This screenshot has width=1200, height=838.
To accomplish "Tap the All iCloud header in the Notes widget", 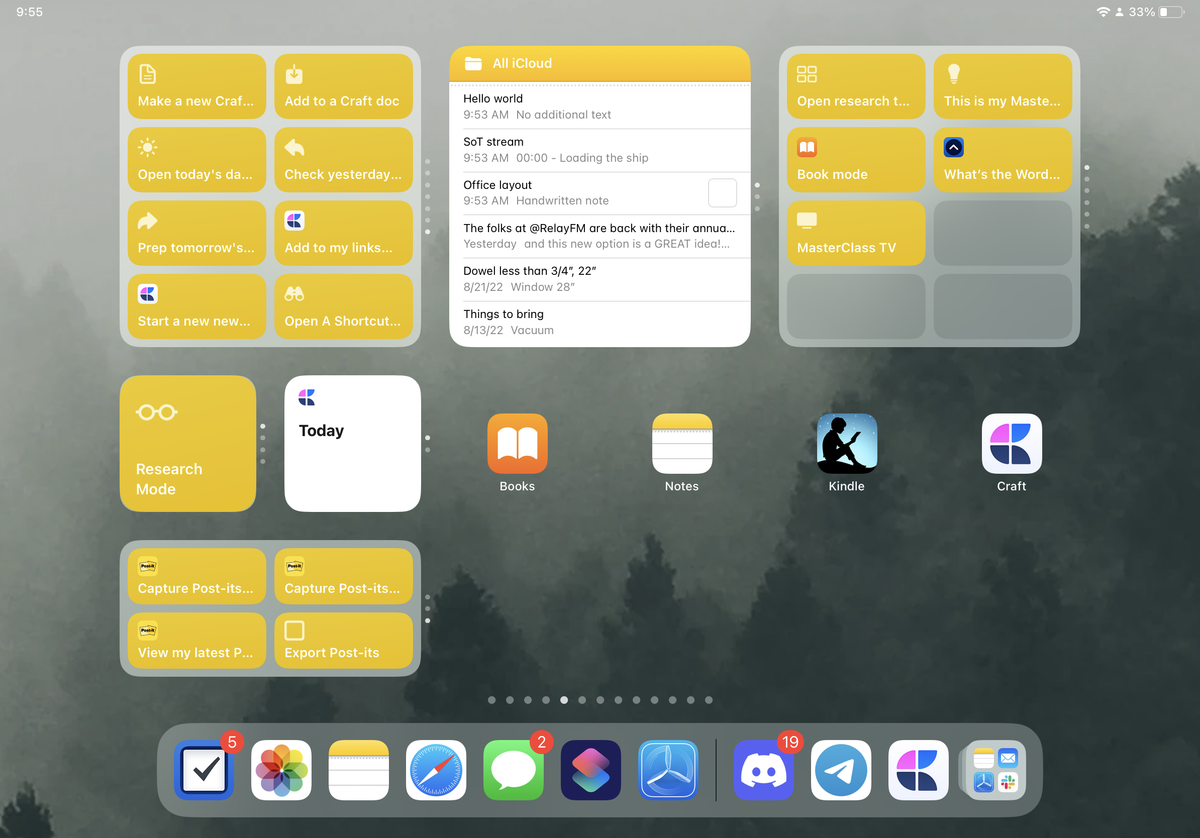I will pyautogui.click(x=600, y=63).
